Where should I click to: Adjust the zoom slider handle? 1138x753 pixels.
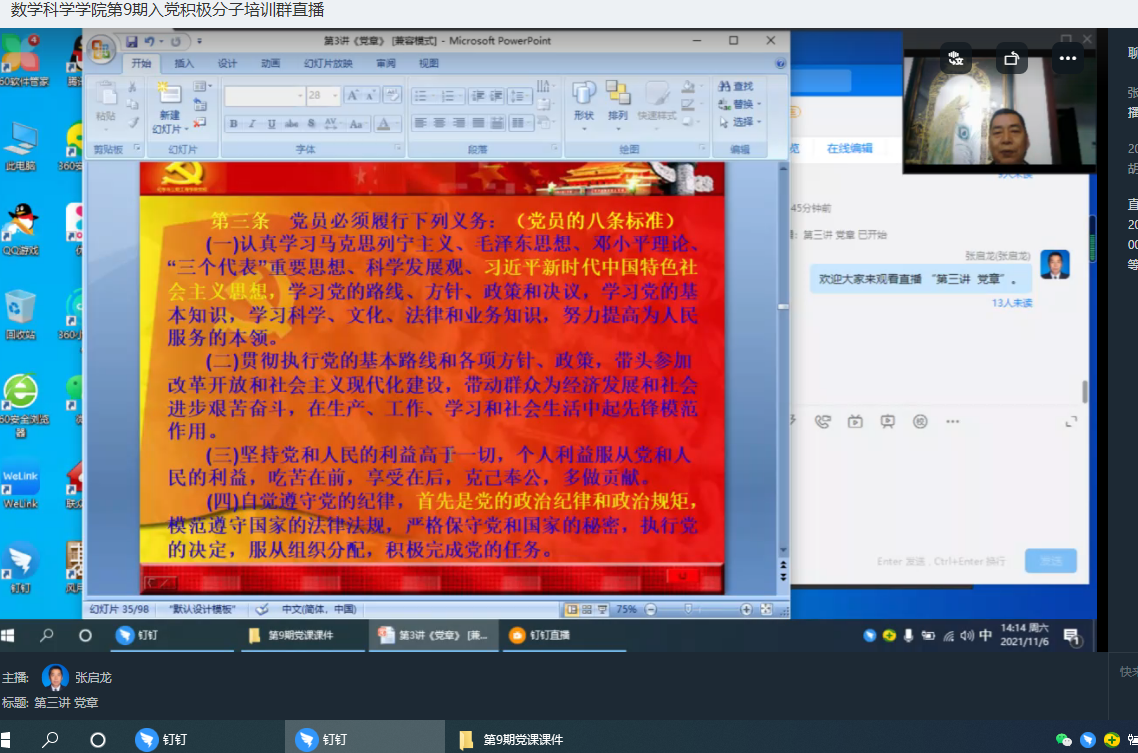pos(688,609)
